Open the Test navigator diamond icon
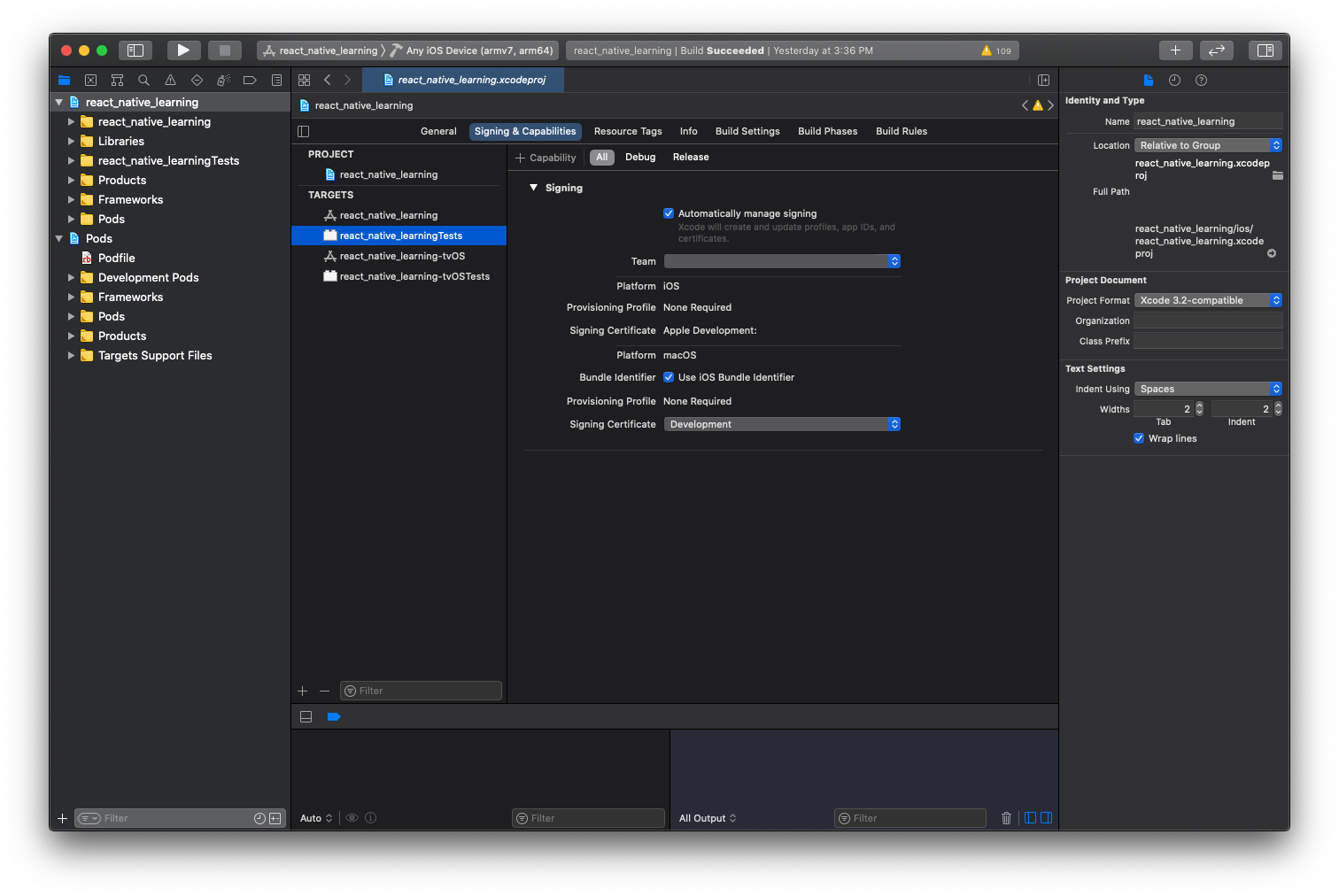1339x896 pixels. (x=197, y=80)
